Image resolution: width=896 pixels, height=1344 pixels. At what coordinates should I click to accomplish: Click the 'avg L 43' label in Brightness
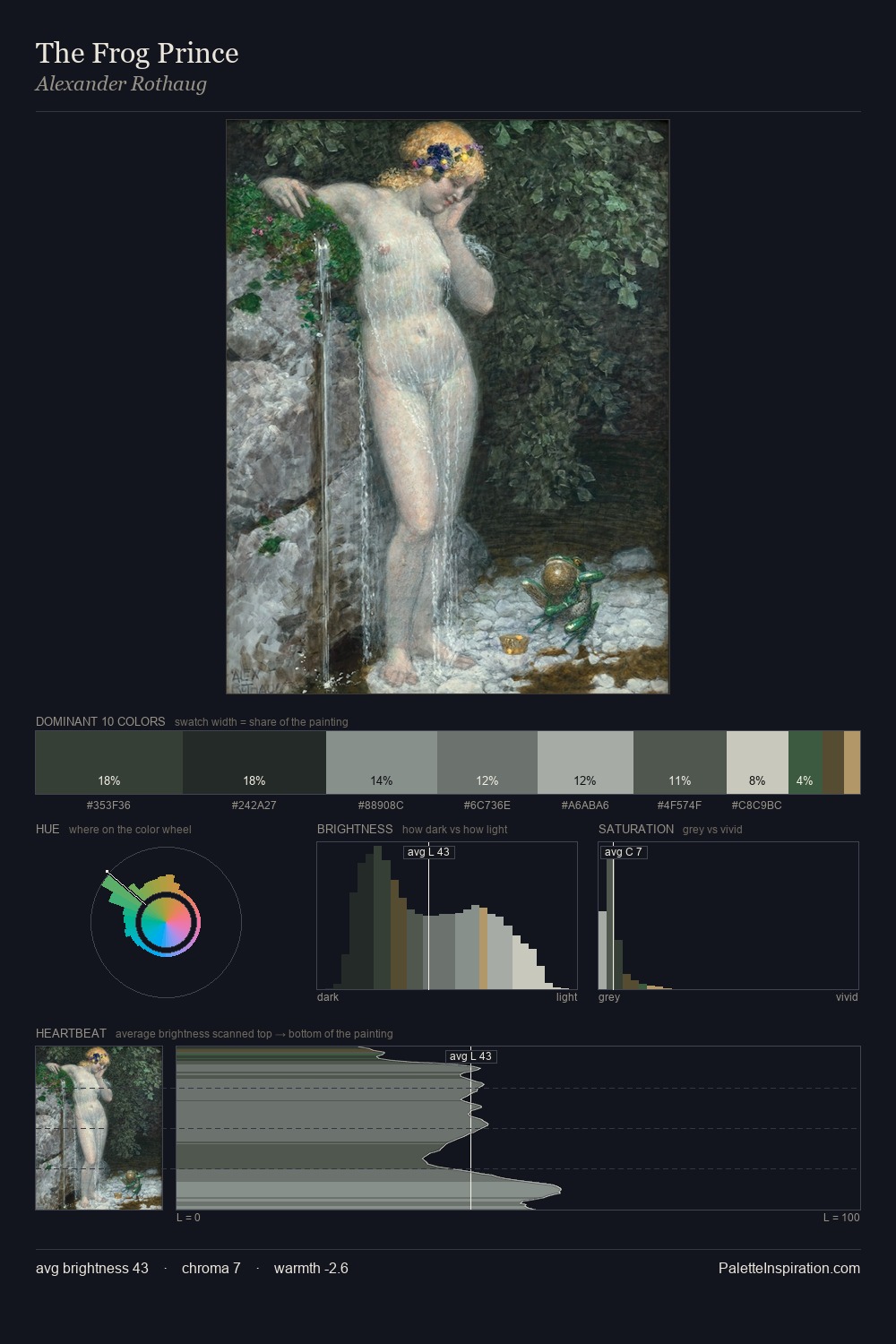tap(428, 852)
